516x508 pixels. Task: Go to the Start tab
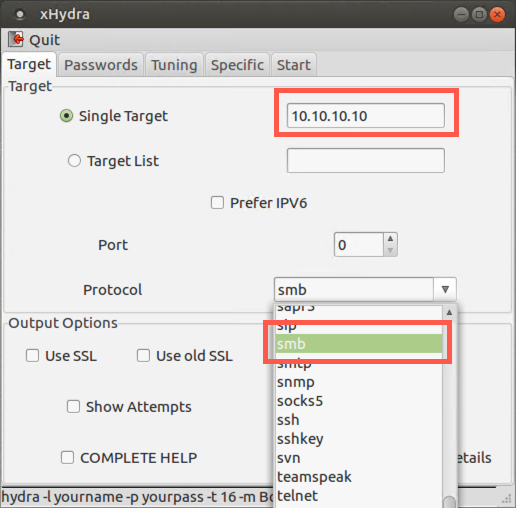point(293,65)
